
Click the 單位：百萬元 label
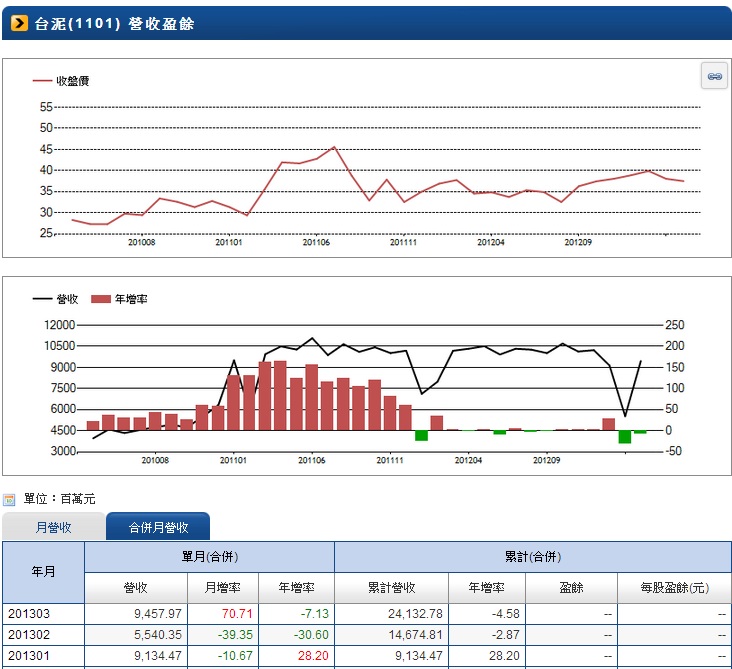pos(60,499)
